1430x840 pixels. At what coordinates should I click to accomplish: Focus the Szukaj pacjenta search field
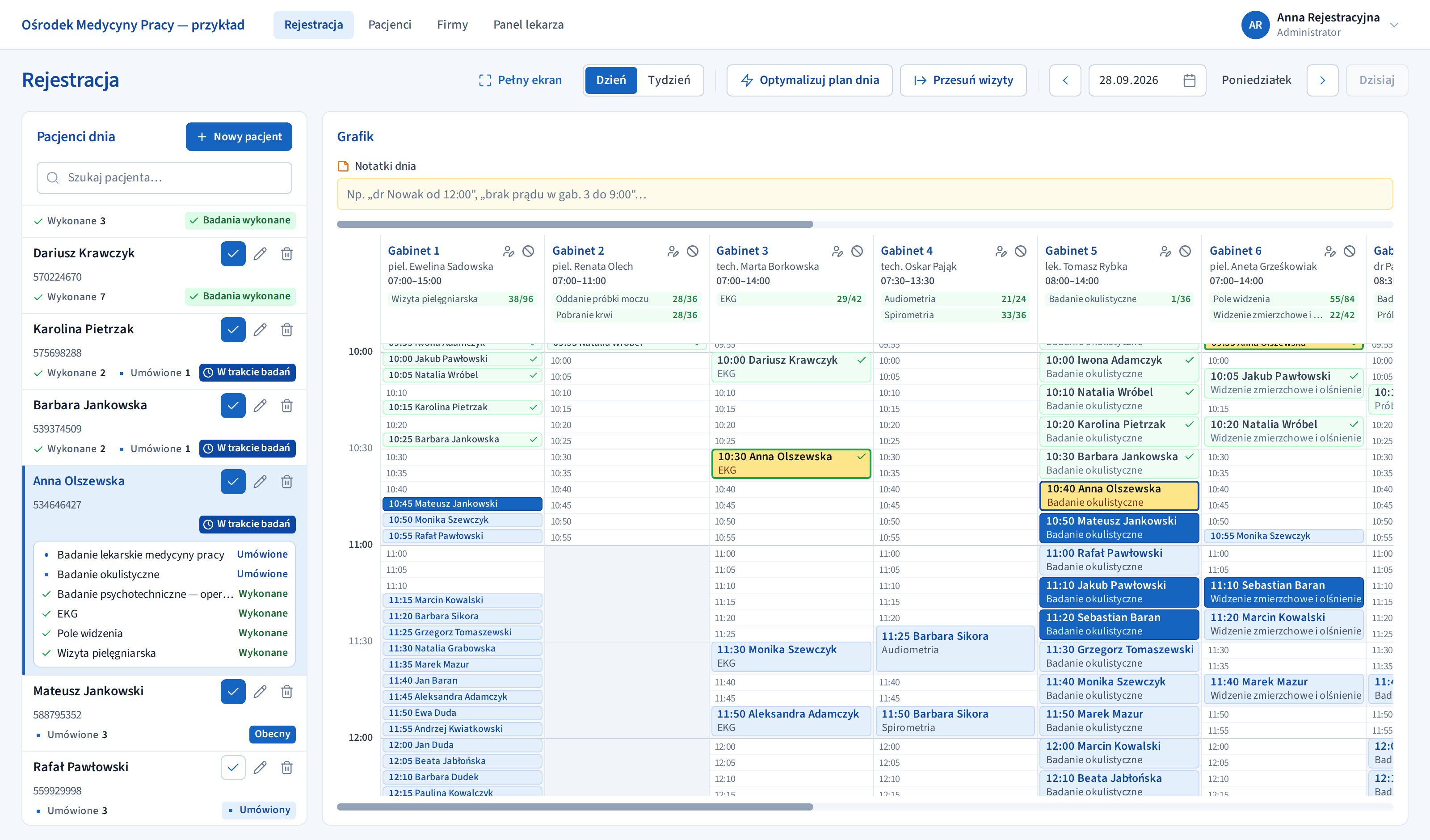(x=164, y=178)
